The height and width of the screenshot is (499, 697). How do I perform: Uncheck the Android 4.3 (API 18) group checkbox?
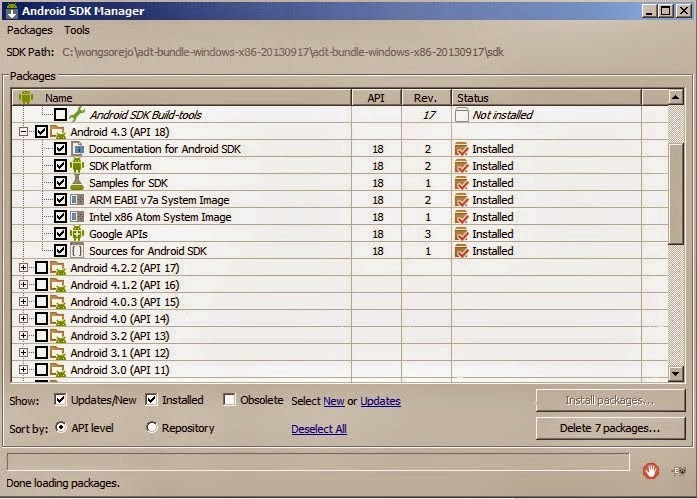tap(41, 132)
